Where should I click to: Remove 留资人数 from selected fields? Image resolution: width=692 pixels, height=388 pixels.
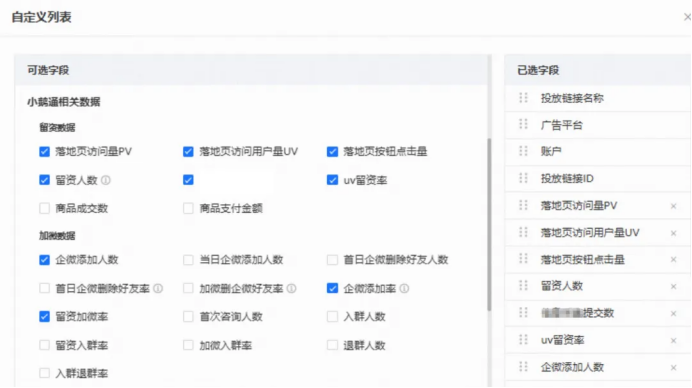[673, 286]
